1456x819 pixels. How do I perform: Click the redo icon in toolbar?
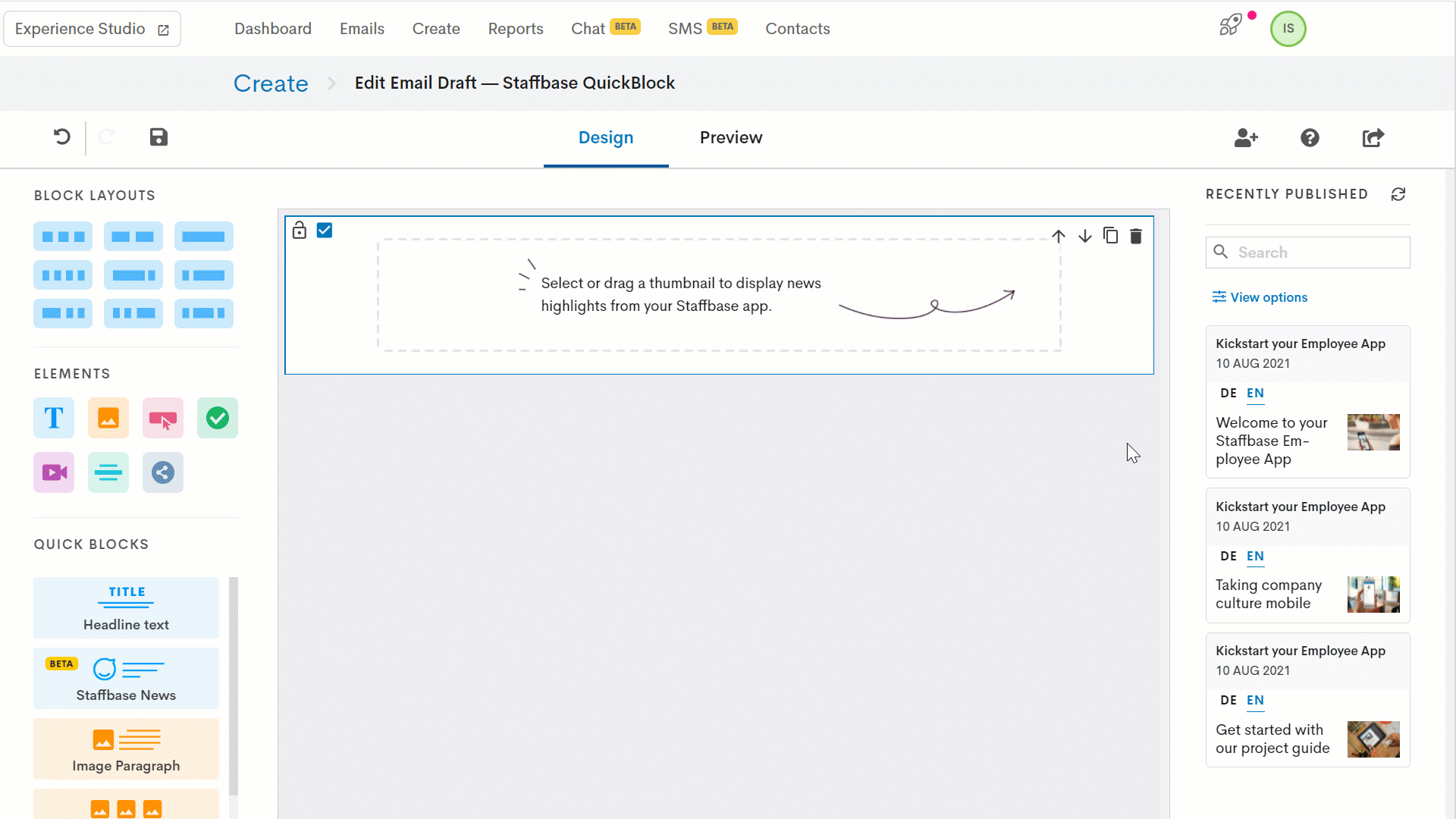point(106,137)
